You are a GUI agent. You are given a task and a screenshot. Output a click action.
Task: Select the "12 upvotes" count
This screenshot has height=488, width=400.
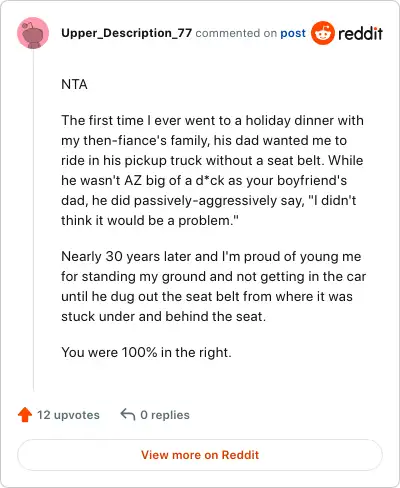[68, 415]
